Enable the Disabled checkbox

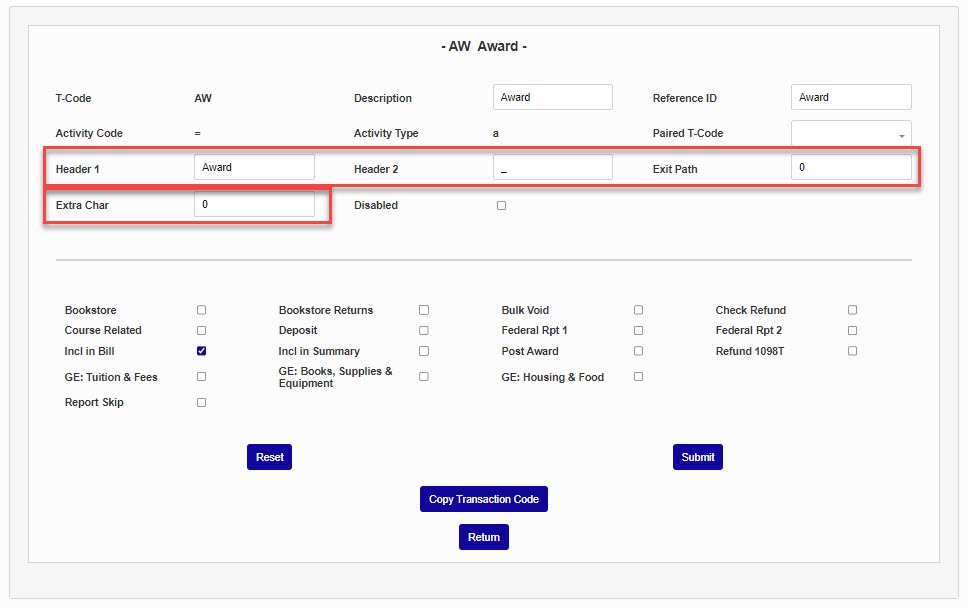point(502,205)
